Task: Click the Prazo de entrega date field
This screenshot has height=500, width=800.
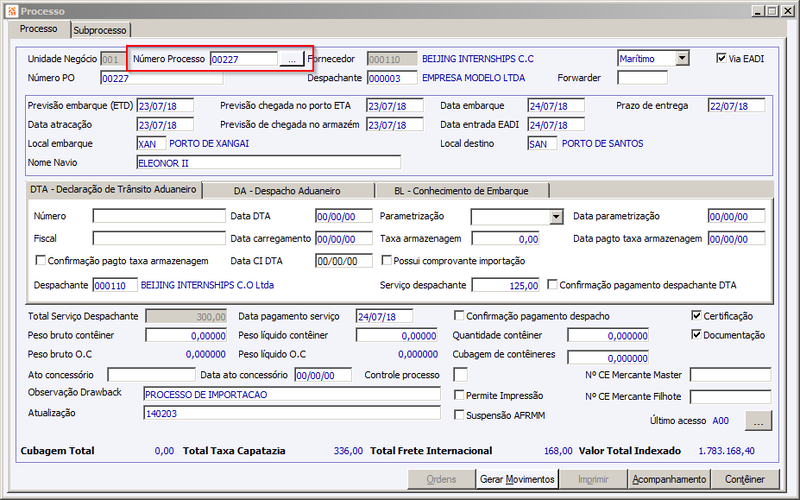Action: click(x=737, y=106)
